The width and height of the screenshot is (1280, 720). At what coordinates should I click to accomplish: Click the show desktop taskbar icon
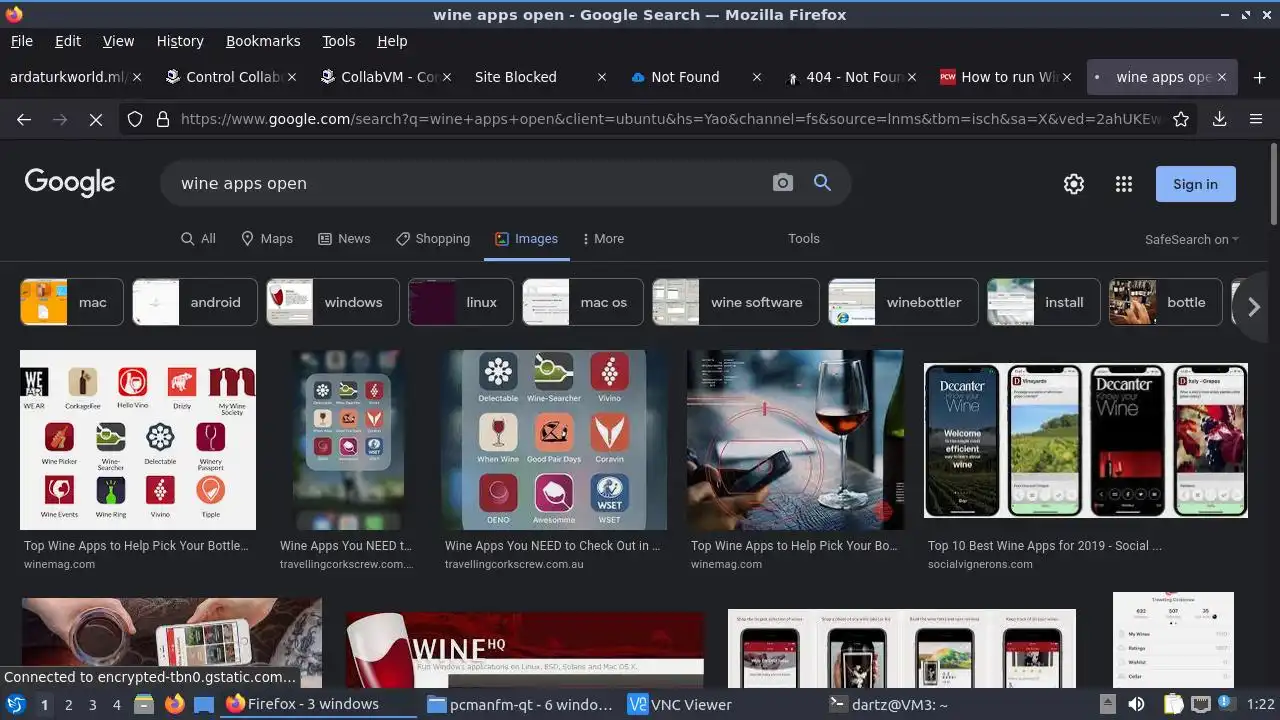[204, 704]
